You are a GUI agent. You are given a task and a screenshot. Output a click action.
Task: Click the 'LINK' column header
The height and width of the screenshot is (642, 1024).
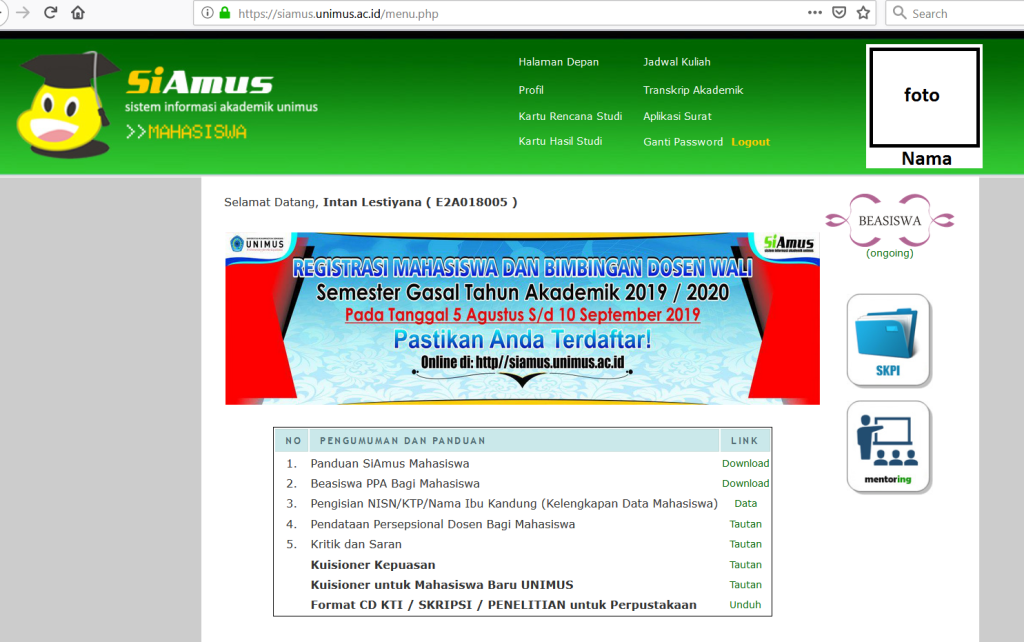pos(744,441)
